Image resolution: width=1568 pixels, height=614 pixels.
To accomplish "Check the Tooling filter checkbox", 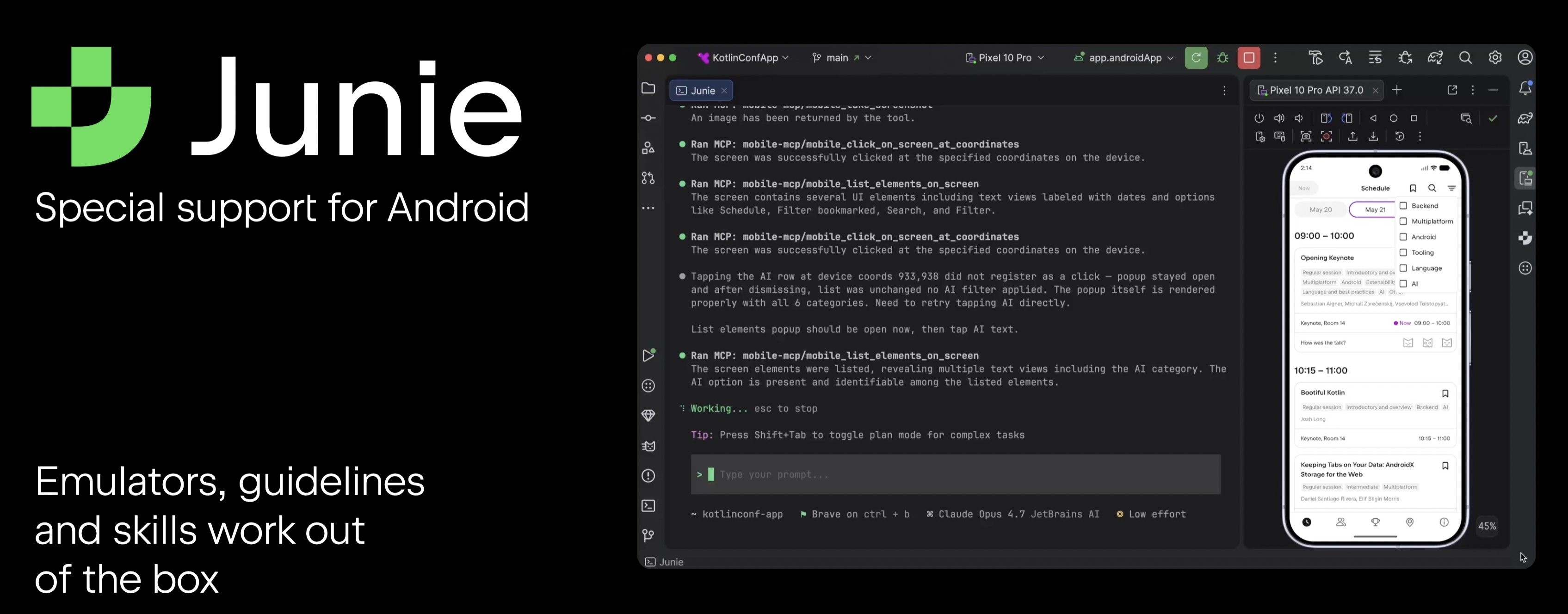I will [1404, 252].
